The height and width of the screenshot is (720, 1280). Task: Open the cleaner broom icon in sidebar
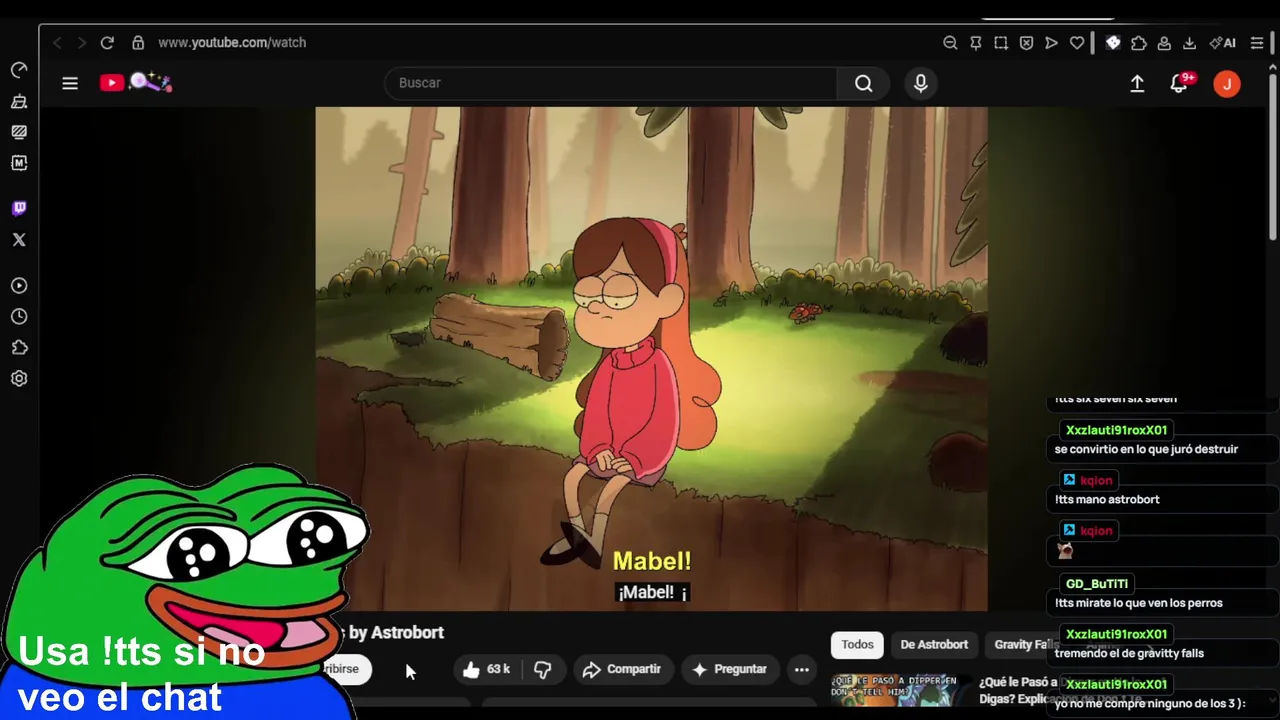tap(19, 101)
